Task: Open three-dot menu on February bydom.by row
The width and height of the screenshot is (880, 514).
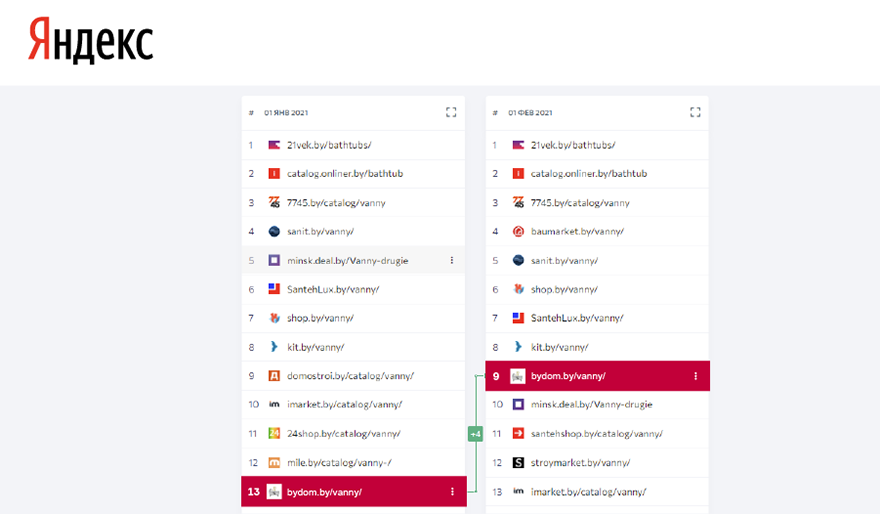Action: click(696, 377)
